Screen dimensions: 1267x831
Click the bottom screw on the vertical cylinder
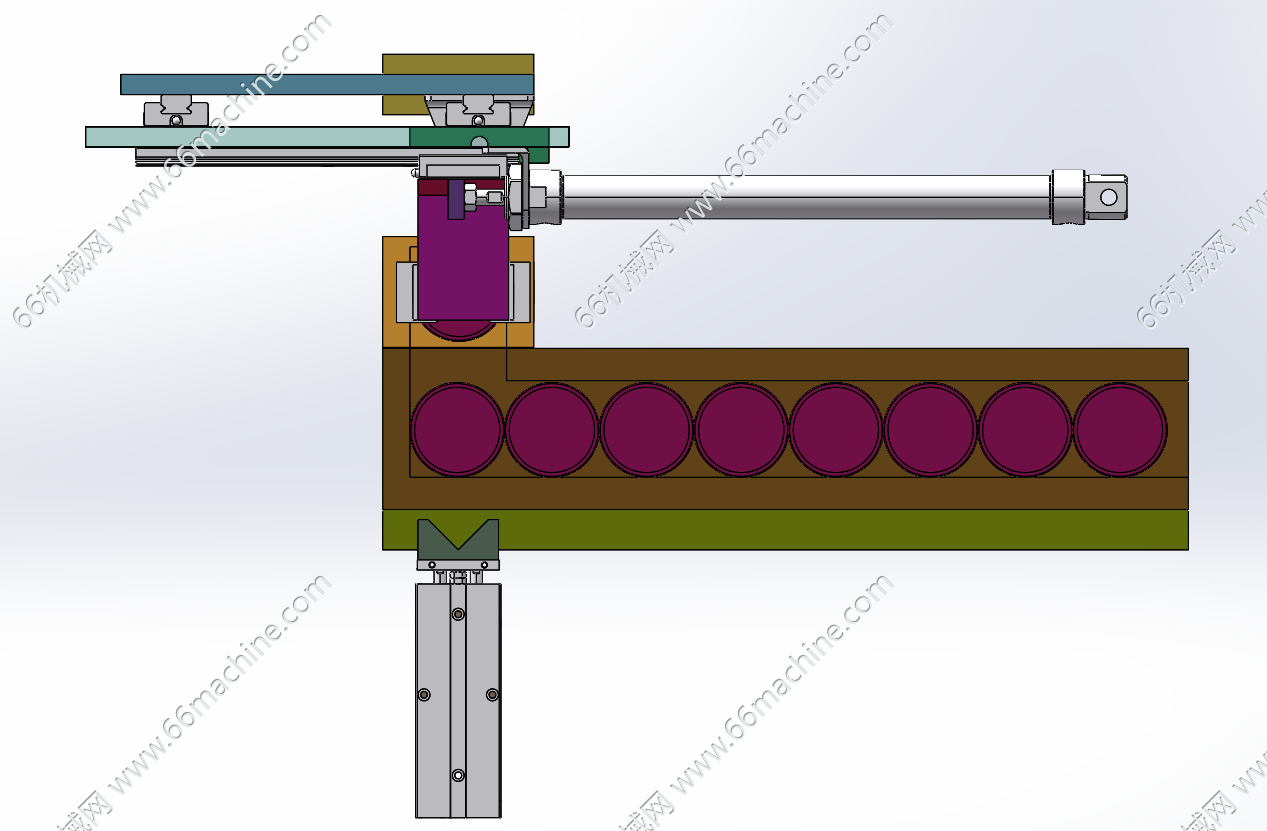(458, 775)
